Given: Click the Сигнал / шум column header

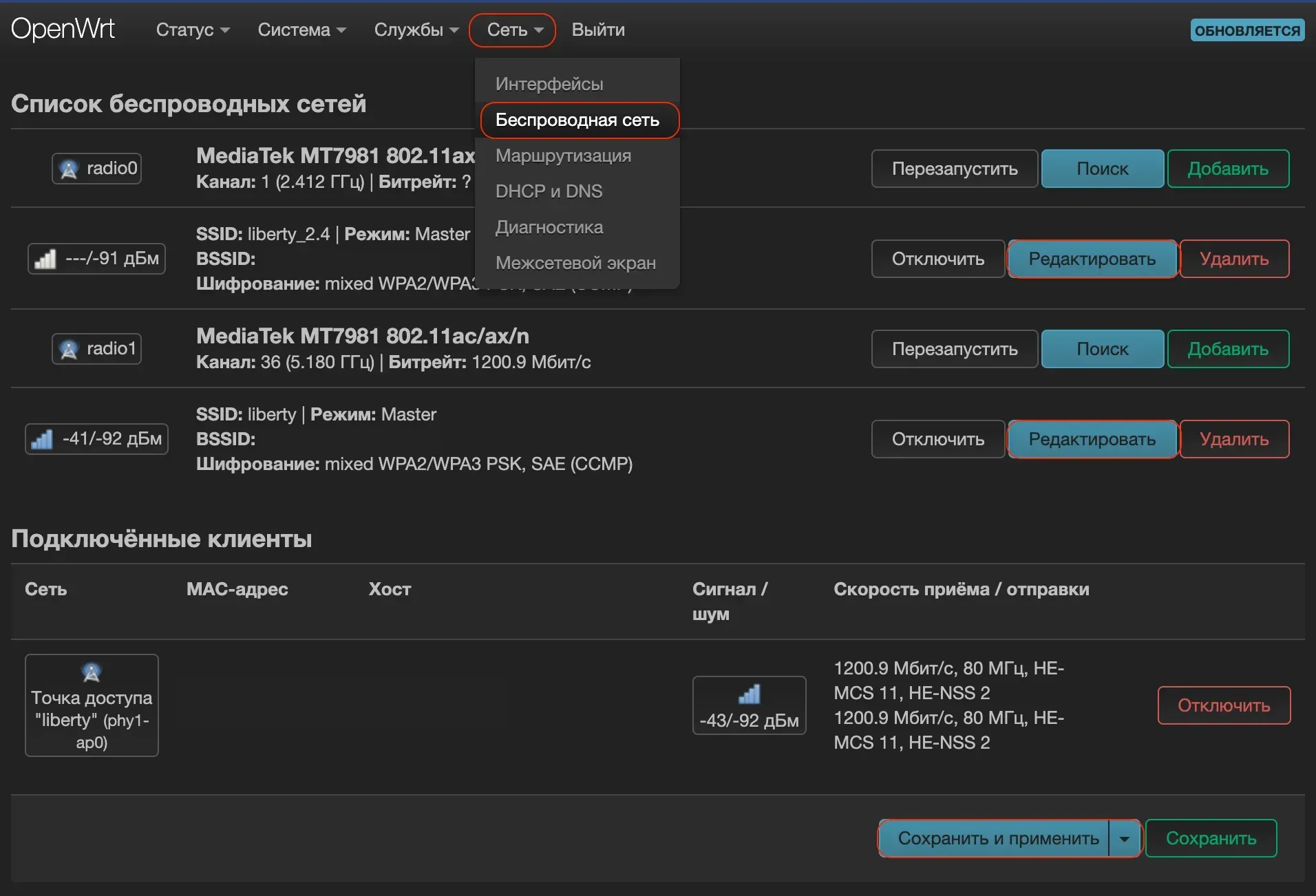Looking at the screenshot, I should tap(730, 601).
